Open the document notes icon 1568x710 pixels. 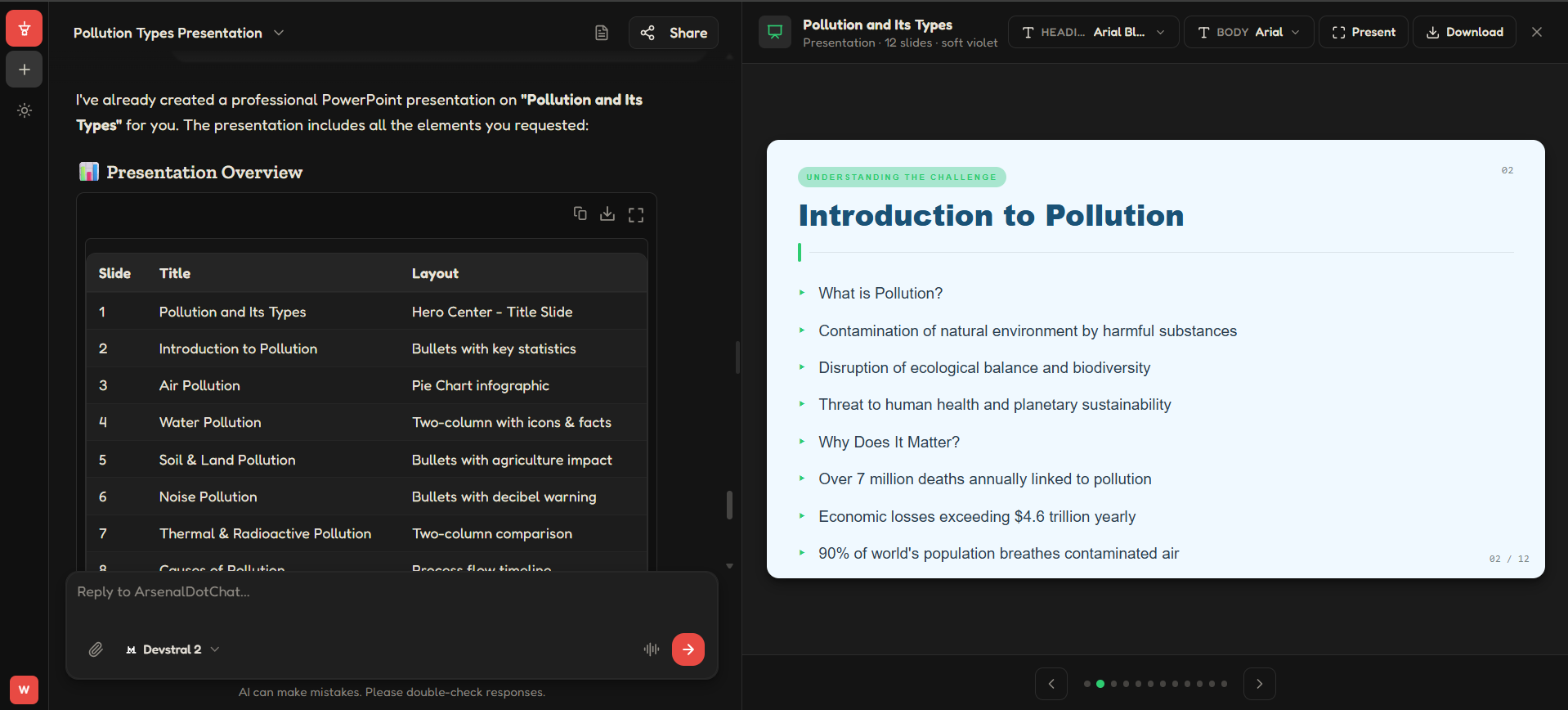(602, 33)
